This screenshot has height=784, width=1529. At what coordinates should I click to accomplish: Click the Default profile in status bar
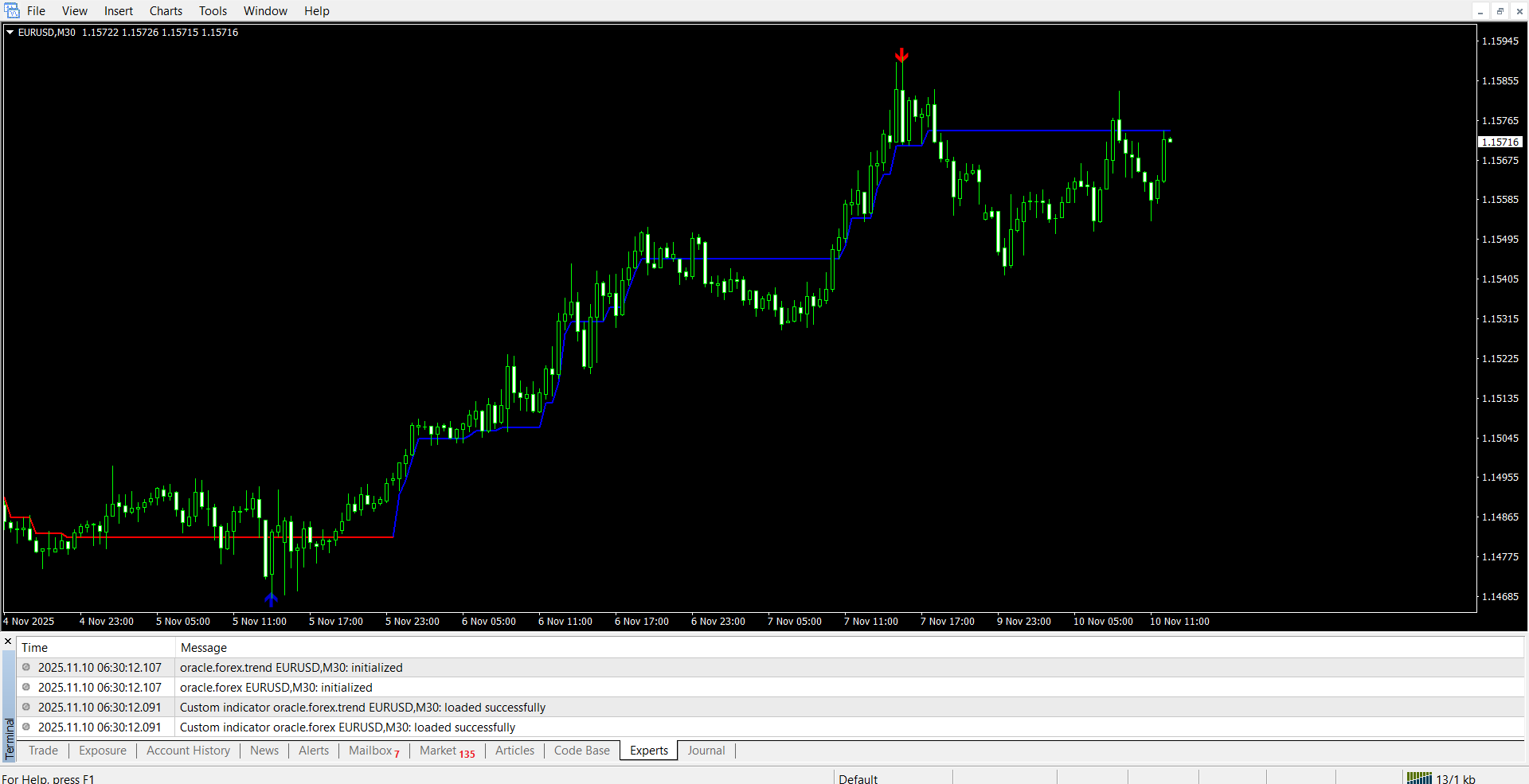click(x=858, y=778)
